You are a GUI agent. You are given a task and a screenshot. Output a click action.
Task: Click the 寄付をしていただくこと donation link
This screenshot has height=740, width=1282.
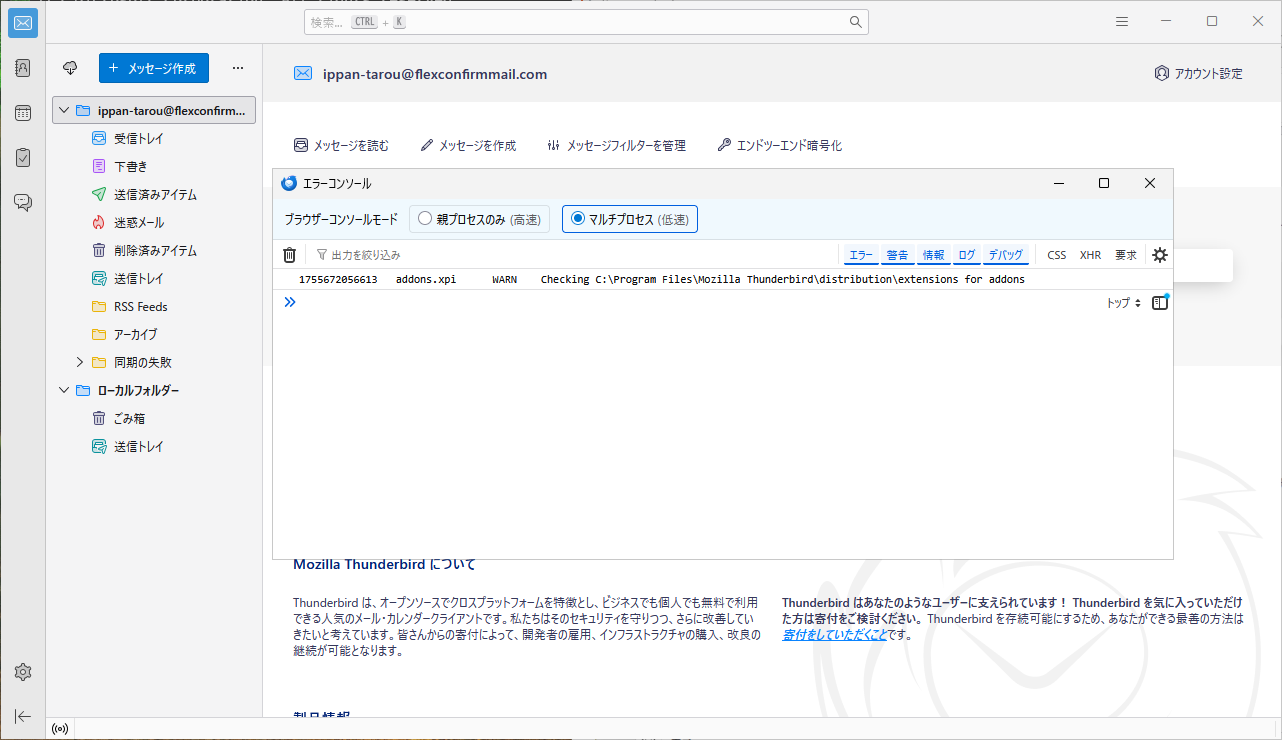tap(834, 634)
